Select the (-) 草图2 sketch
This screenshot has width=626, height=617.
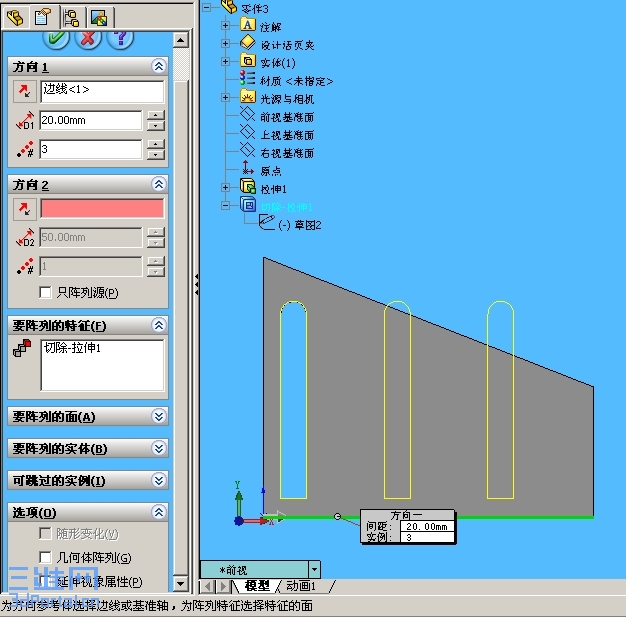pos(299,225)
